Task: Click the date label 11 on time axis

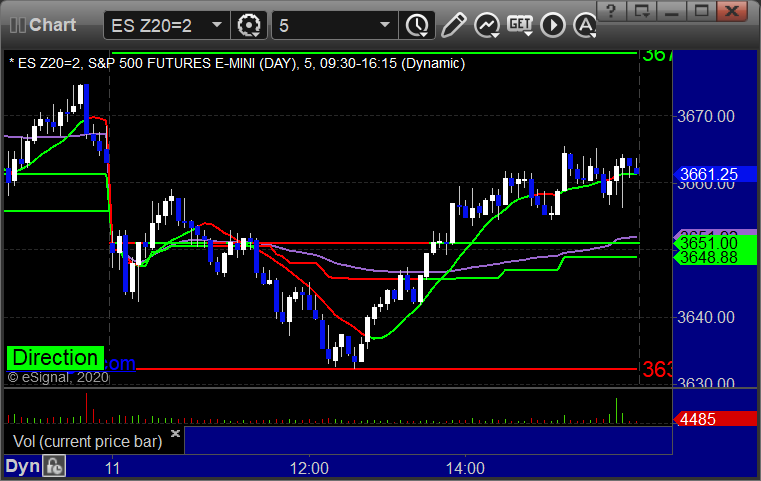Action: coord(112,468)
